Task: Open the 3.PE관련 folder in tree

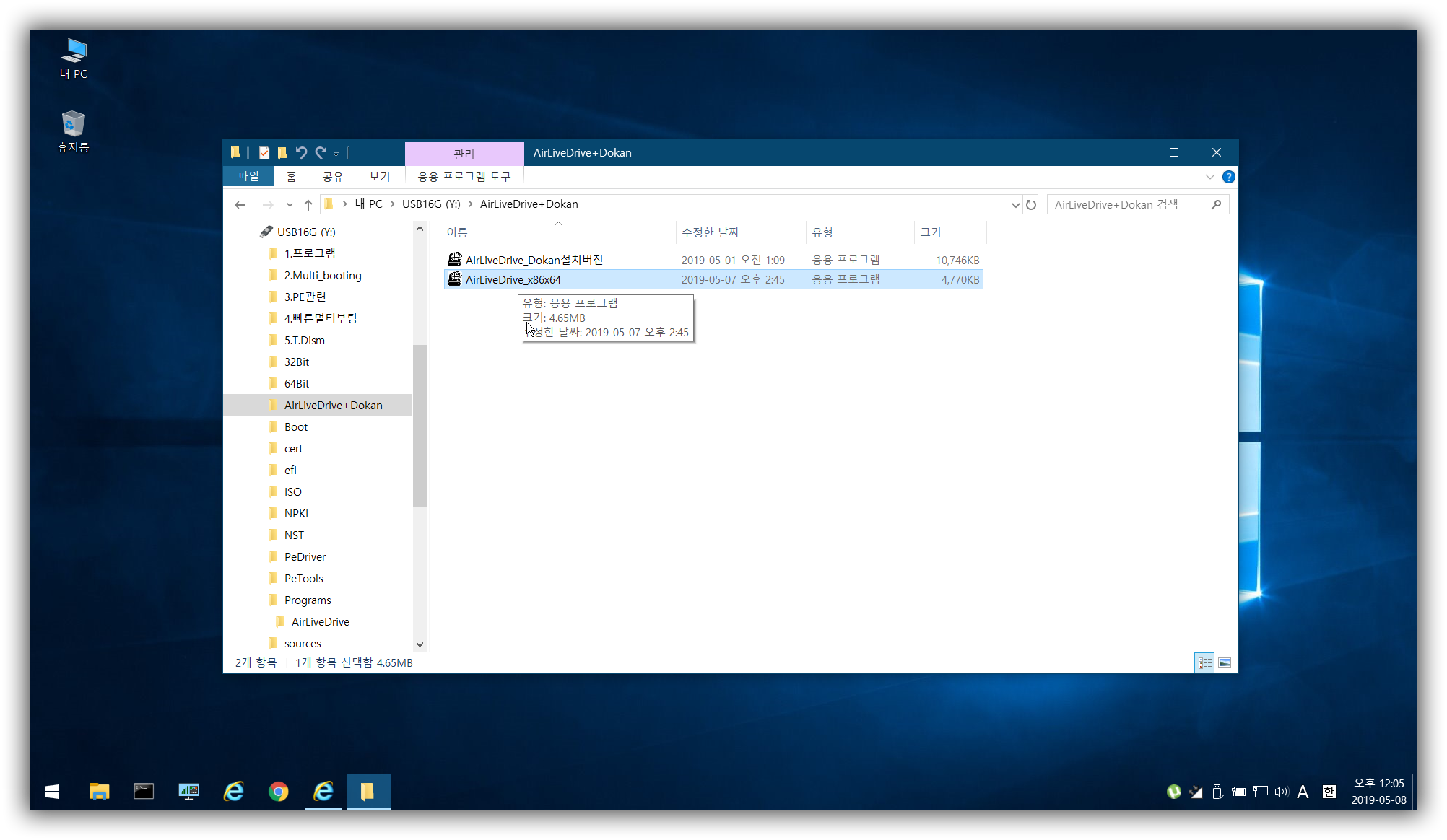Action: 305,297
